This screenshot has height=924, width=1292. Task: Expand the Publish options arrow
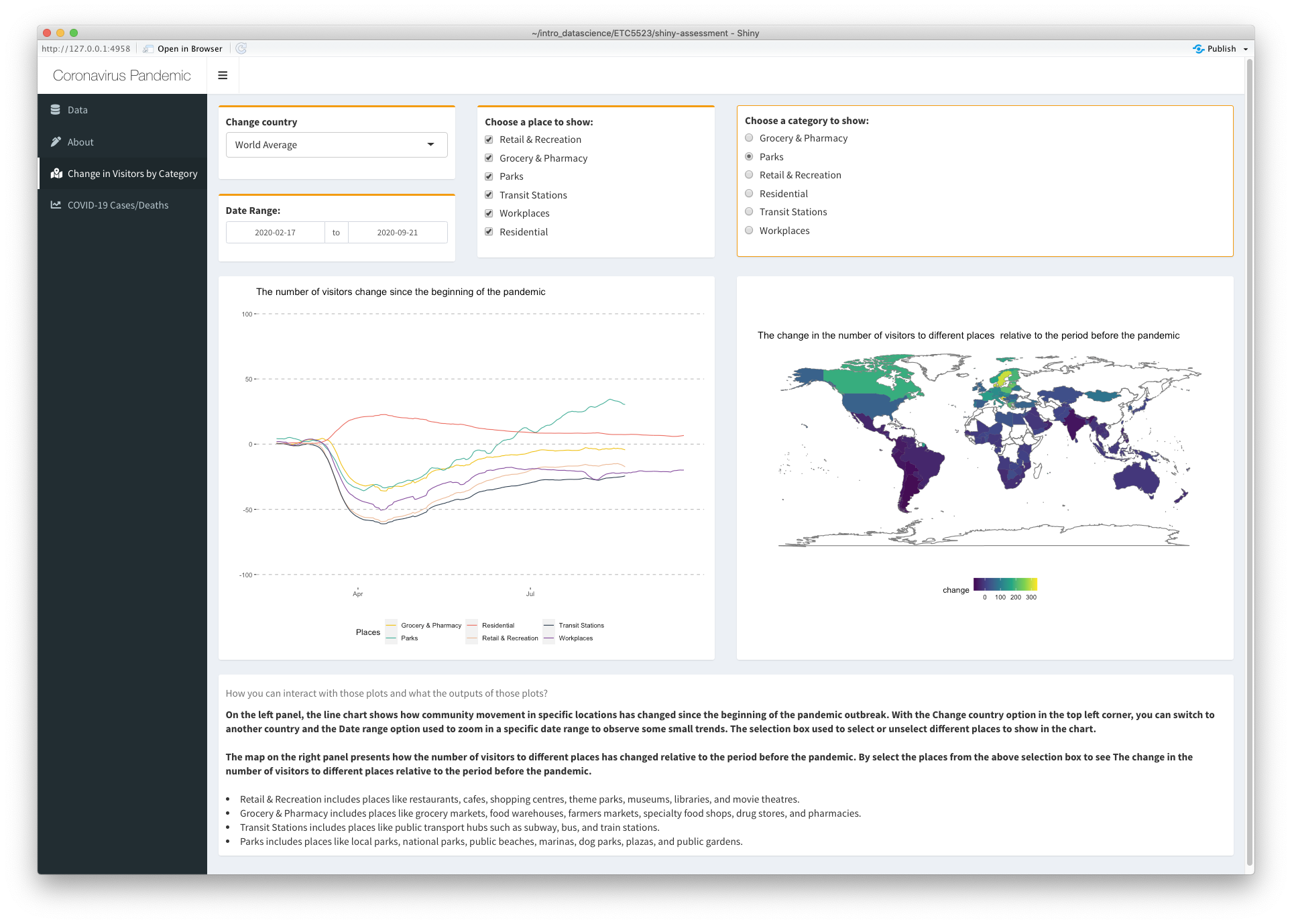[1246, 49]
